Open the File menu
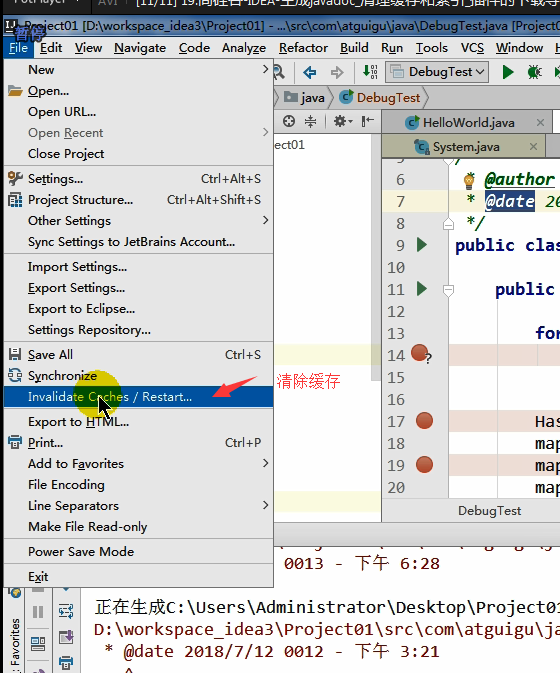The width and height of the screenshot is (560, 673). [18, 48]
